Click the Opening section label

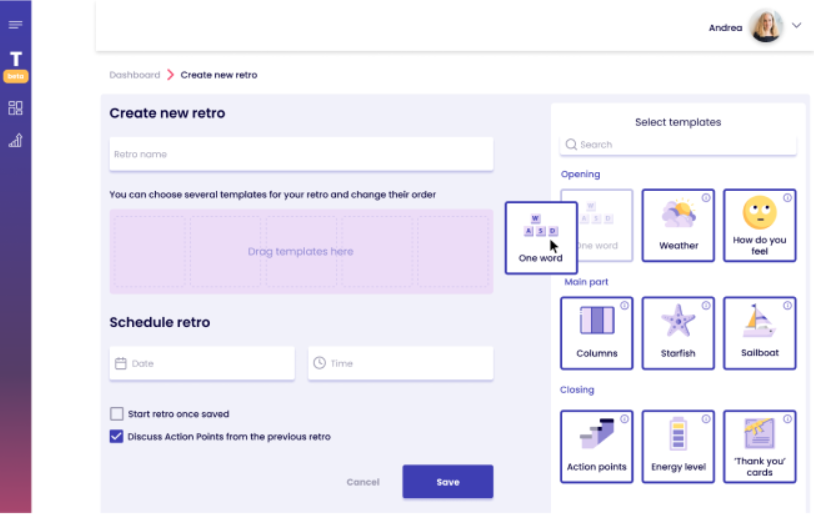[x=580, y=174]
